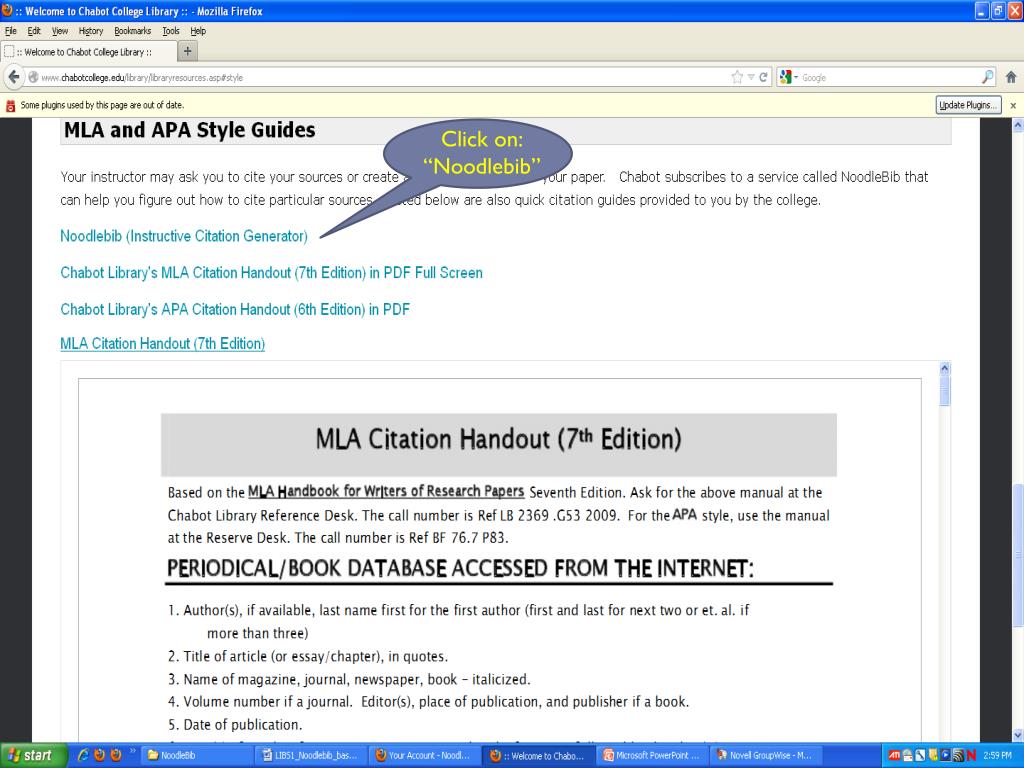
Task: Open the Edit menu
Action: 34,31
